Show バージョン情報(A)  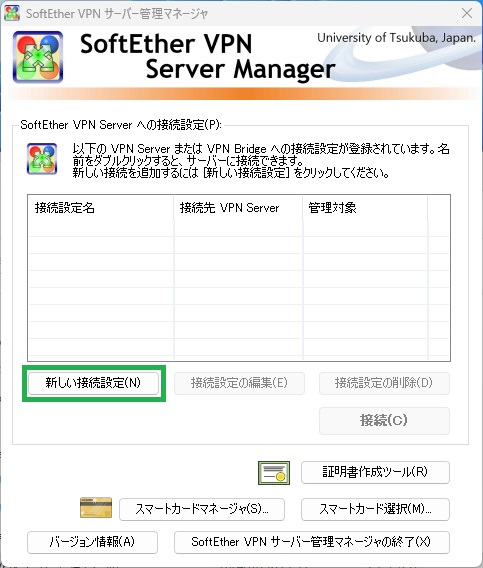[92, 542]
